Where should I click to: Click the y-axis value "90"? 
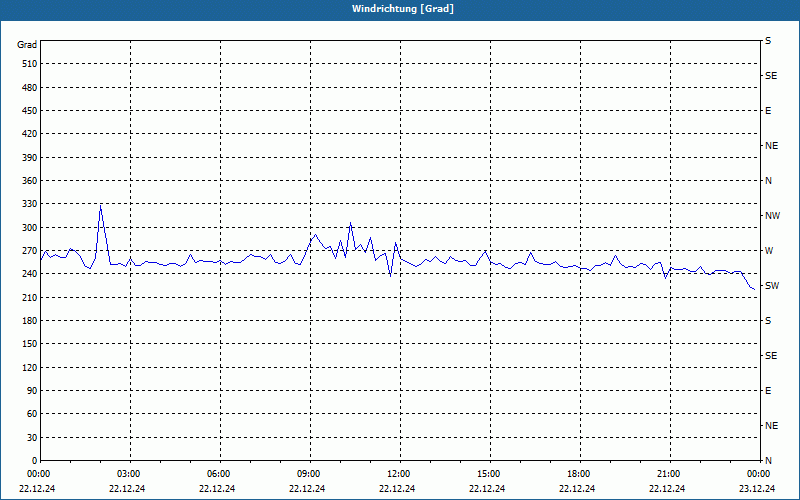coord(32,391)
